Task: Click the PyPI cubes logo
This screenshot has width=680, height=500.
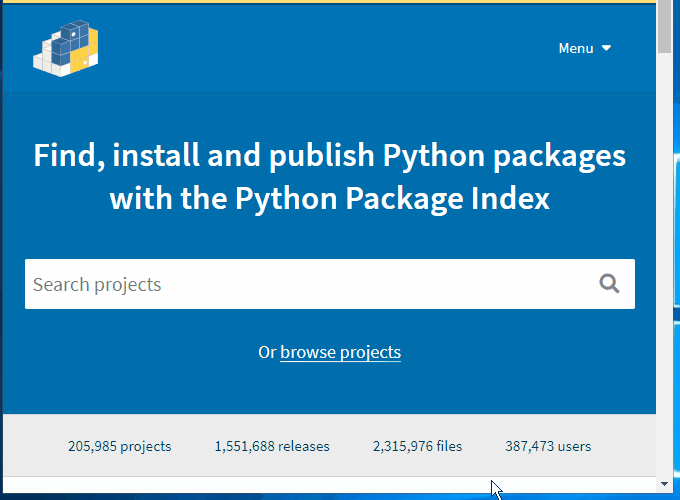Action: (65, 49)
